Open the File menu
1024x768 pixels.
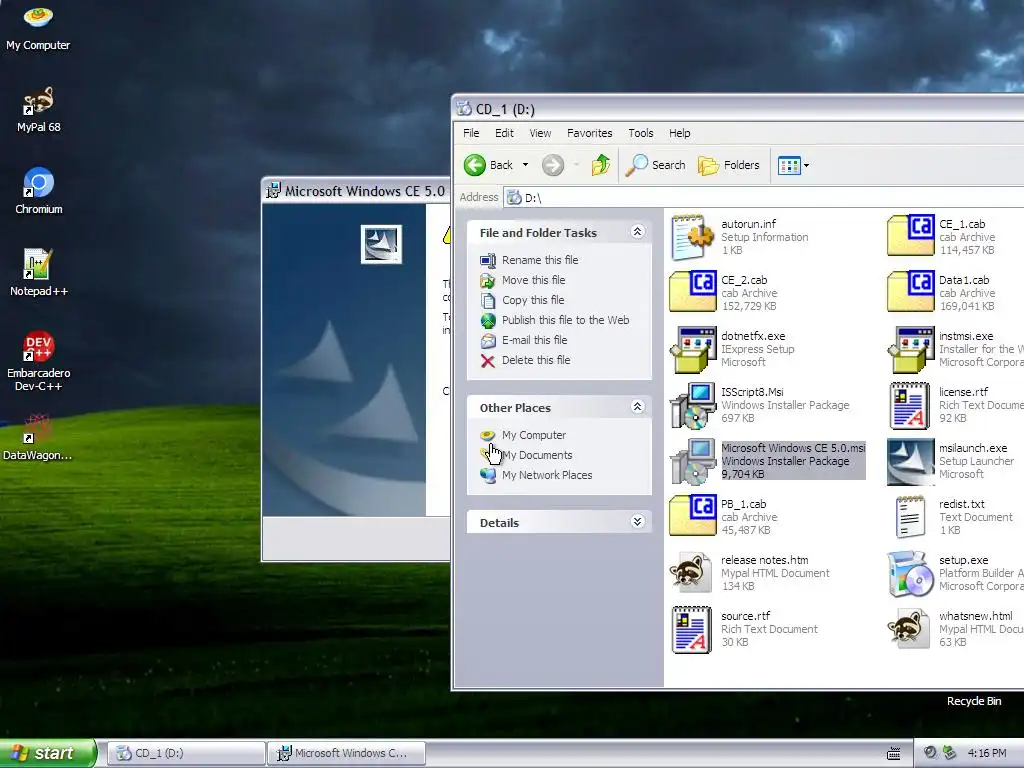[x=471, y=133]
